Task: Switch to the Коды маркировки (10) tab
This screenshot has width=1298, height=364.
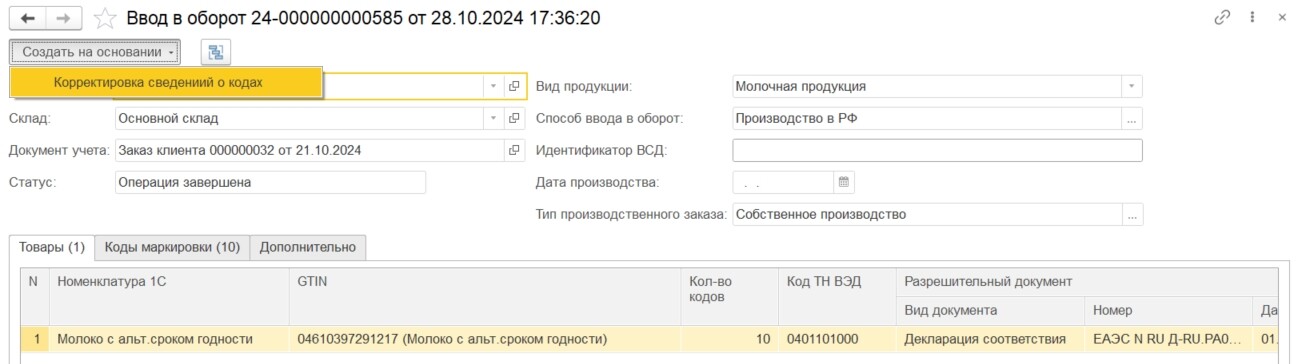Action: (x=172, y=247)
